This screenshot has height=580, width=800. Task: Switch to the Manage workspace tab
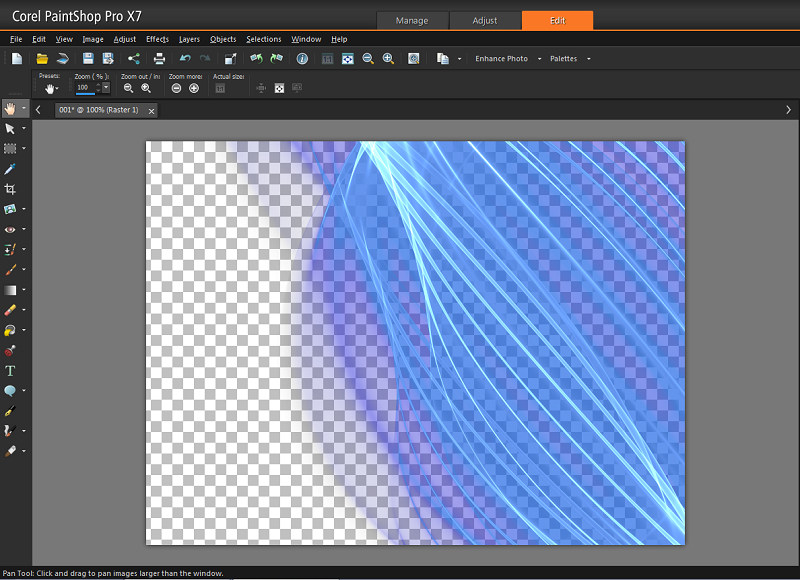[412, 20]
